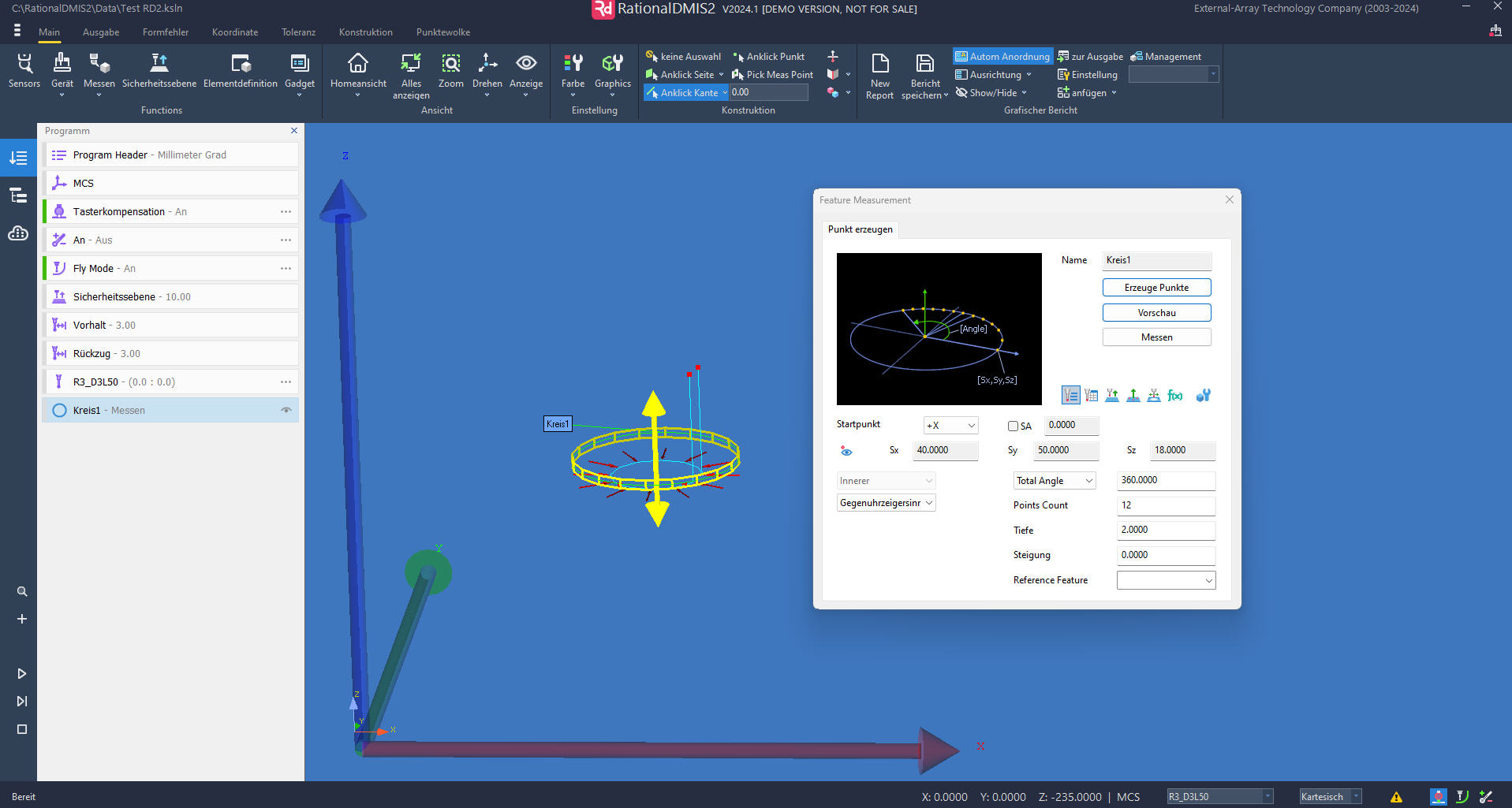Screen dimensions: 1512x808
Task: Click the plus icon in left sidebar
Action: point(22,619)
